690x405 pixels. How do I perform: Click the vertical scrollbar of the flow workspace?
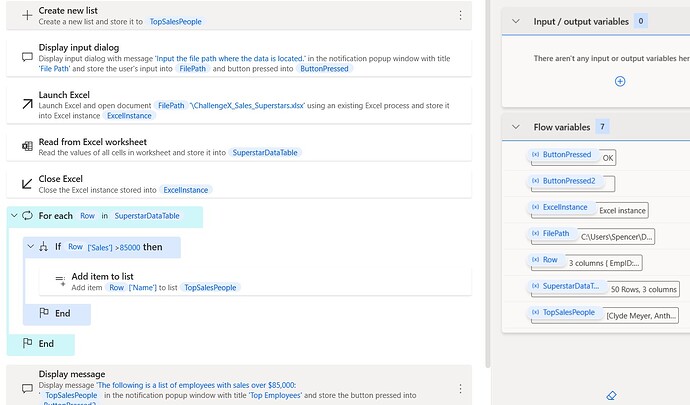(x=488, y=184)
